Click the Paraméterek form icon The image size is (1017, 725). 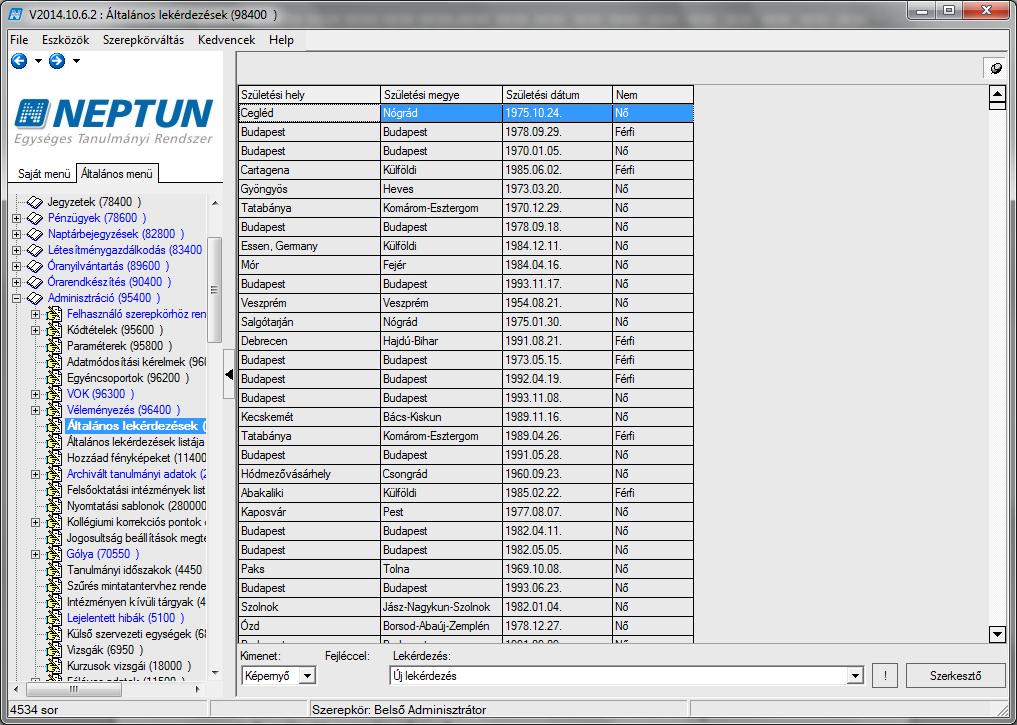54,346
